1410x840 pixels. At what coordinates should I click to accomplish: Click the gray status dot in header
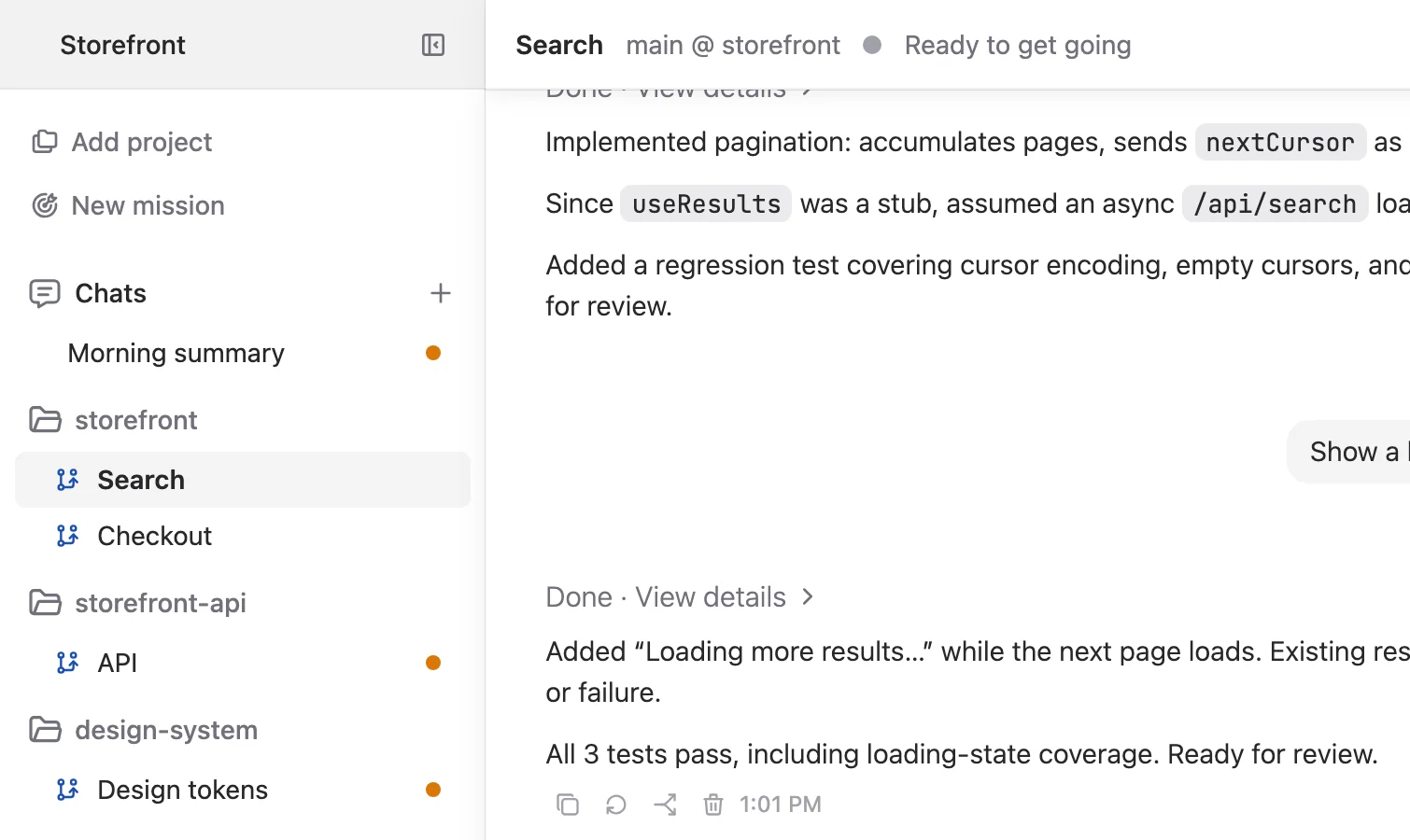(x=872, y=45)
